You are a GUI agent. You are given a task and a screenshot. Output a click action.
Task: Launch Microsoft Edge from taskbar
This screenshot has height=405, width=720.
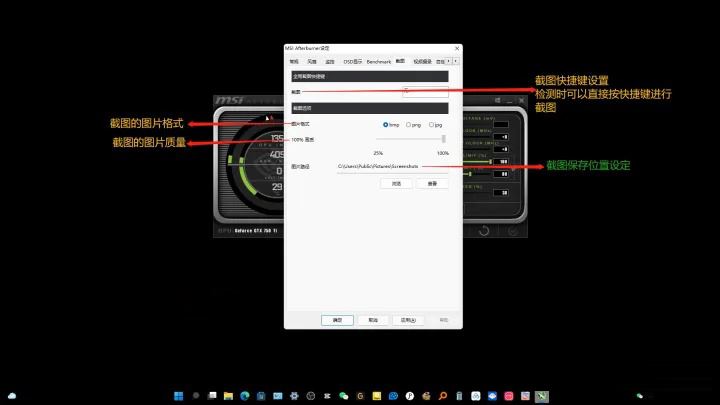[245, 396]
